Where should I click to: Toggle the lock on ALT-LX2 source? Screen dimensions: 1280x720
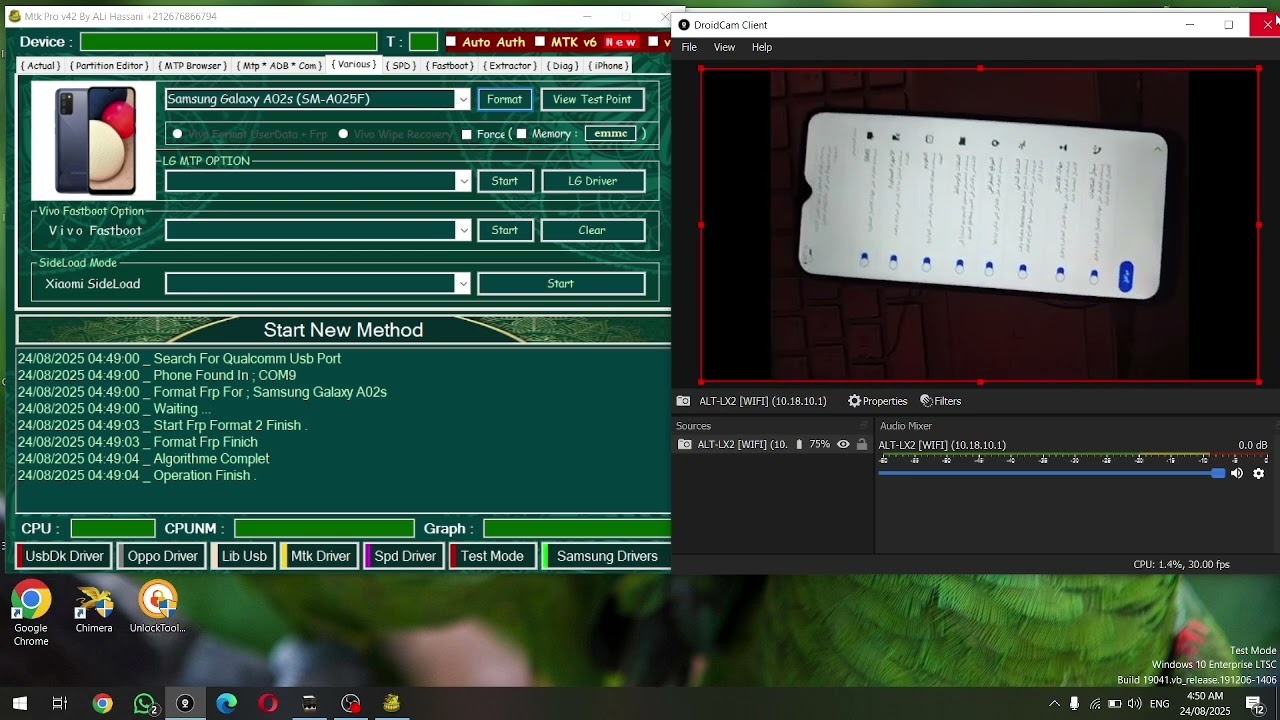(862, 444)
